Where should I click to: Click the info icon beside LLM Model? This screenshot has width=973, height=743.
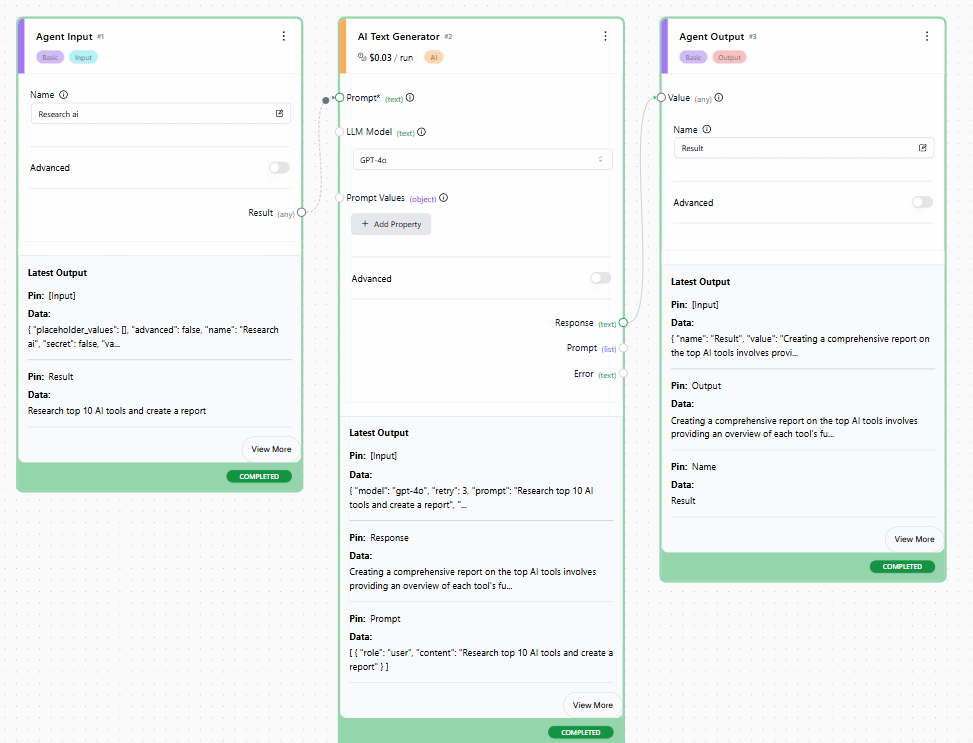click(x=421, y=132)
